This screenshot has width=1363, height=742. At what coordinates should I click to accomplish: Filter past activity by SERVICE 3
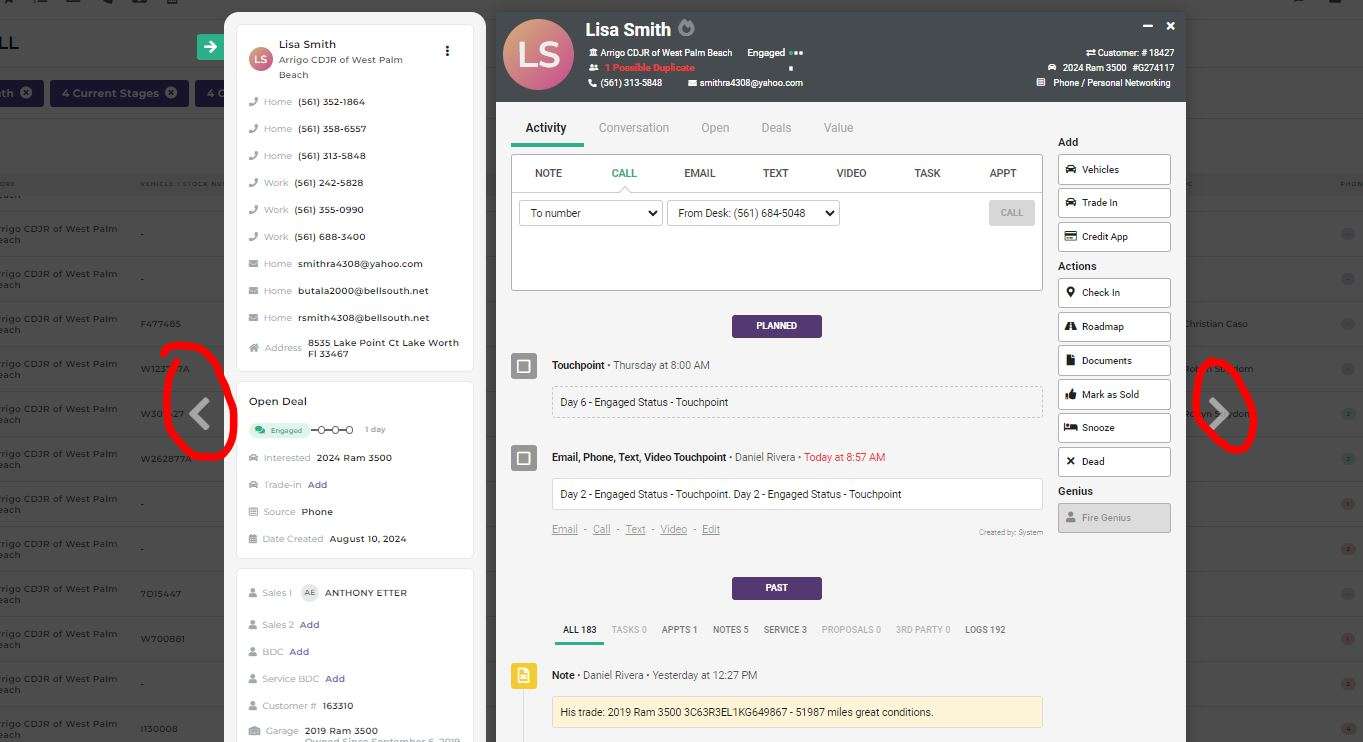pos(785,630)
